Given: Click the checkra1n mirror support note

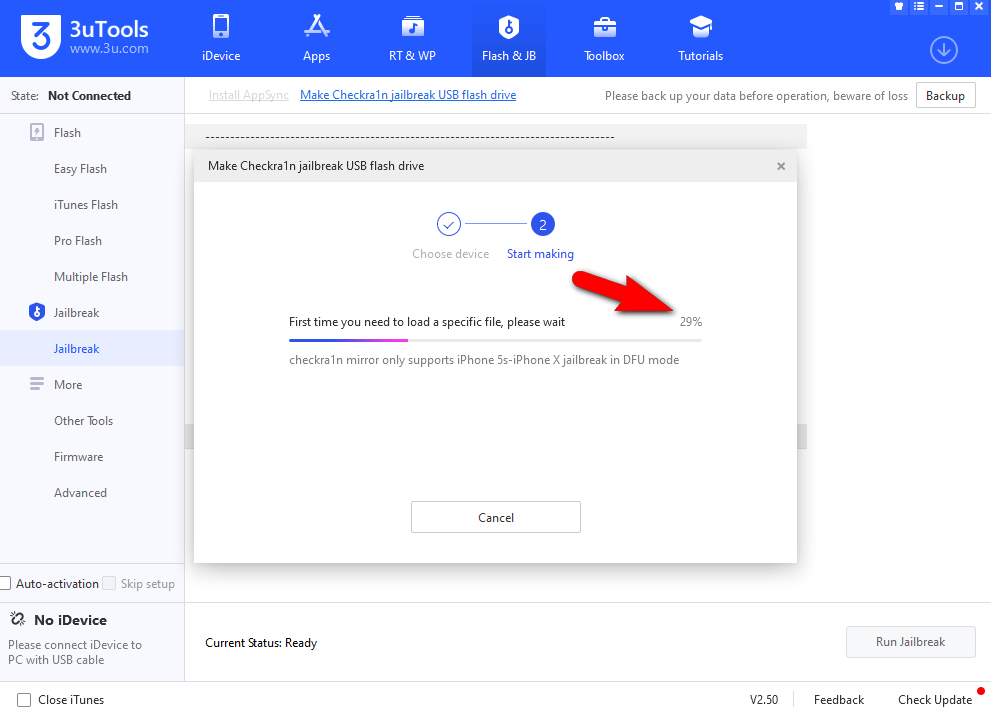Looking at the screenshot, I should [484, 360].
